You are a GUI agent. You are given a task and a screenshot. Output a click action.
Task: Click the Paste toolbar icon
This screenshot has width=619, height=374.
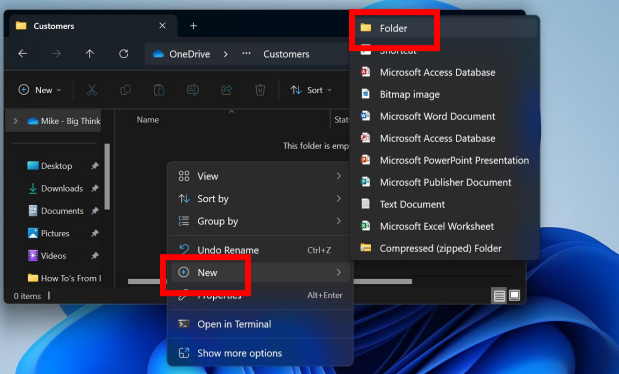point(159,90)
